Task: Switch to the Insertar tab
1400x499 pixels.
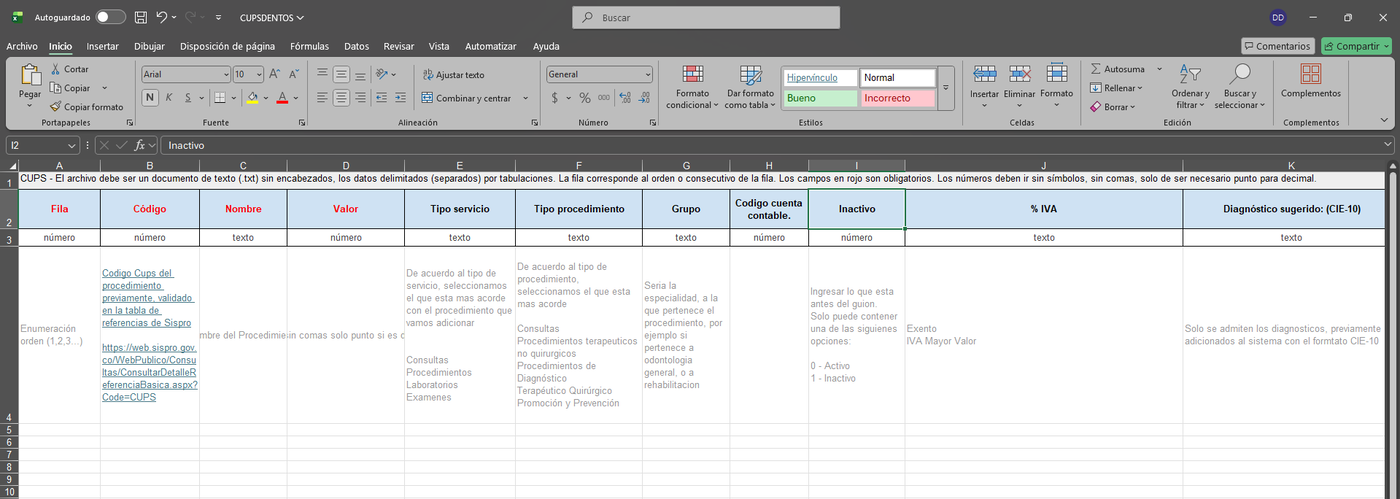Action: [102, 46]
